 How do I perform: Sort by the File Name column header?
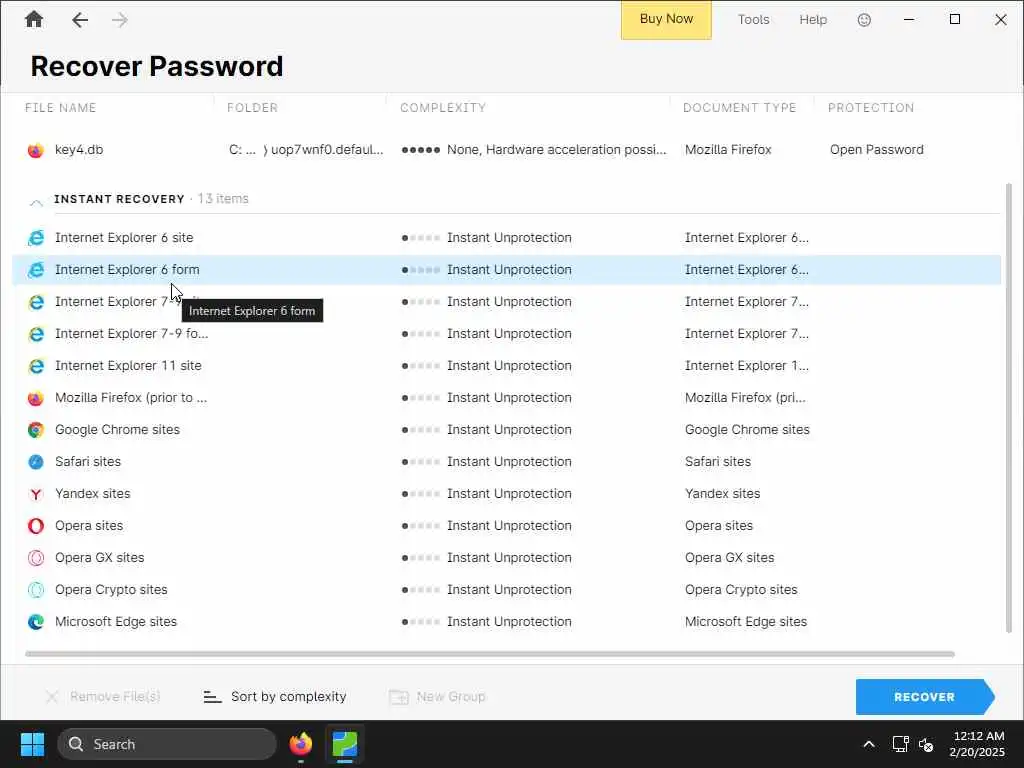point(60,108)
